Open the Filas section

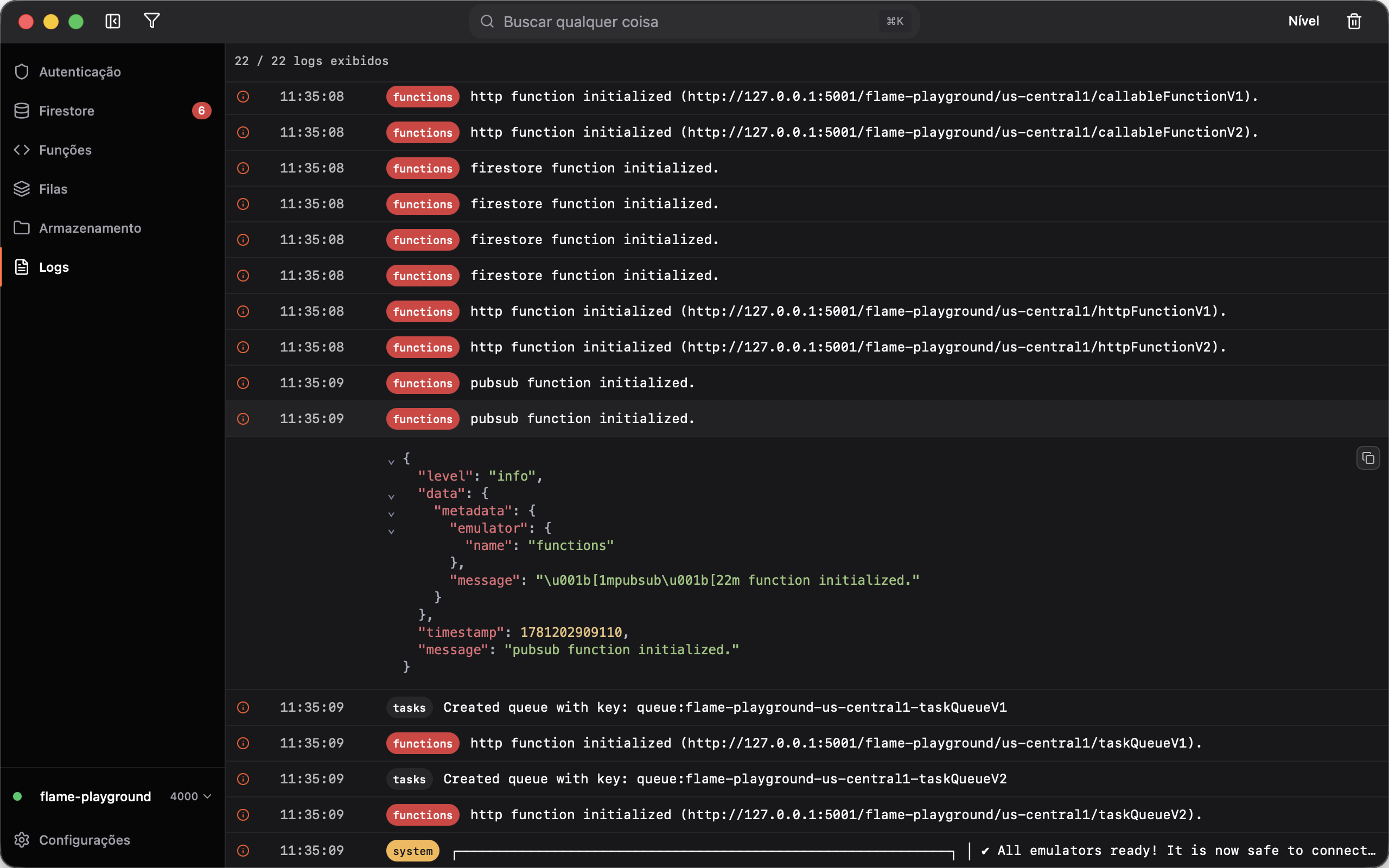pyautogui.click(x=112, y=189)
